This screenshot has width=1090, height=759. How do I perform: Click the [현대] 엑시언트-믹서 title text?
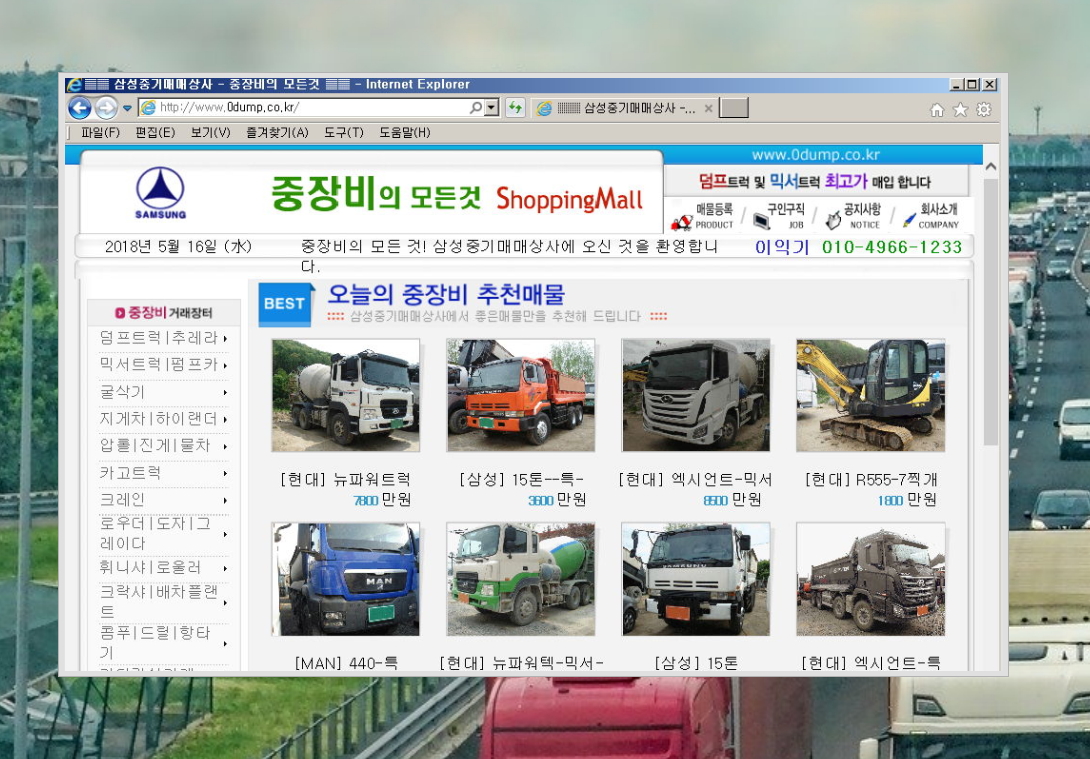point(696,480)
